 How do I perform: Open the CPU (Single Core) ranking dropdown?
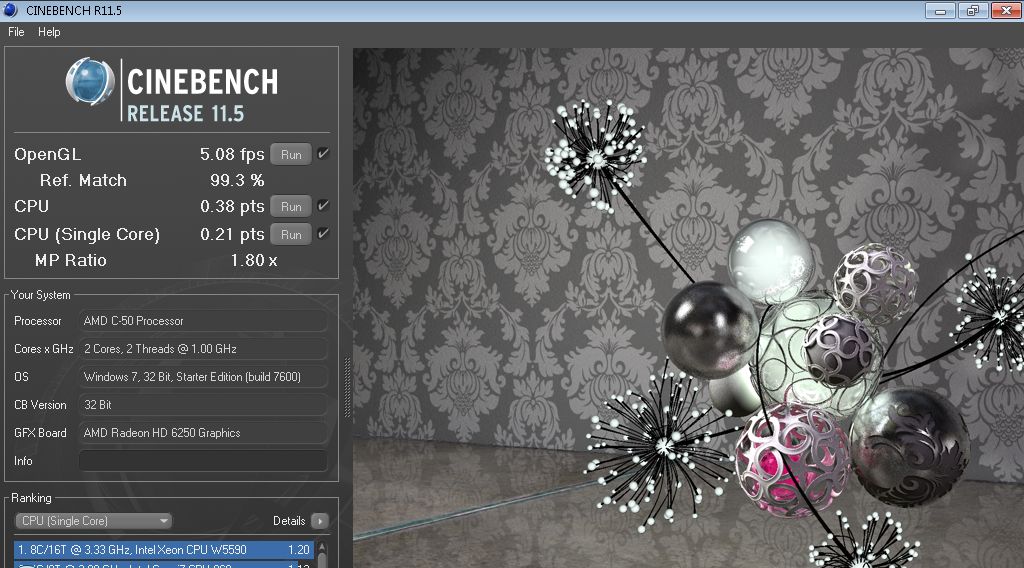[x=93, y=521]
